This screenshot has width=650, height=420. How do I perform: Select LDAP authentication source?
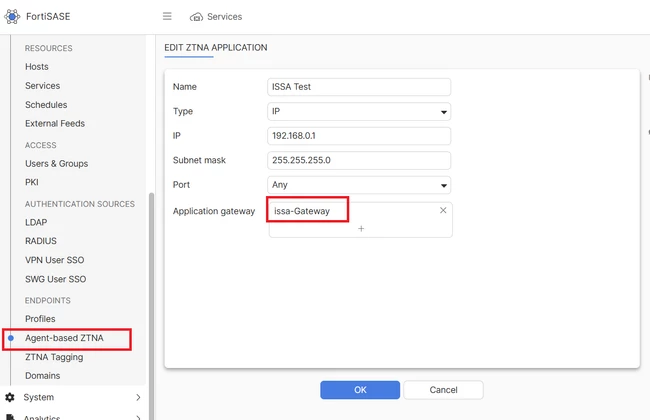36,222
